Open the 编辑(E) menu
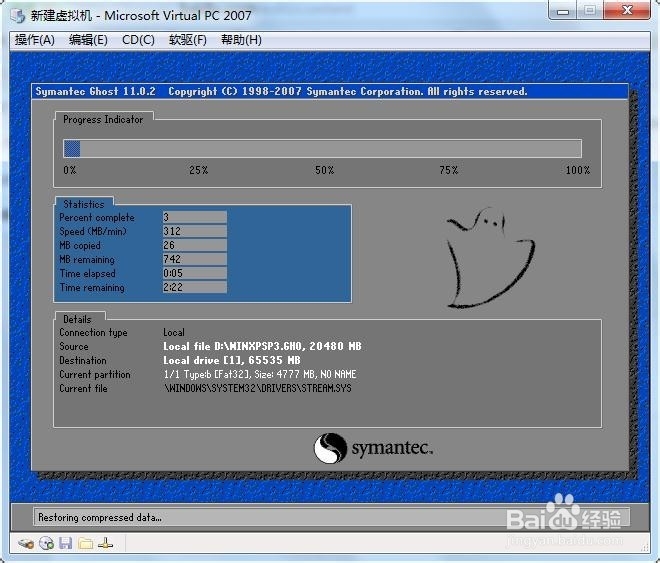The image size is (660, 563). coord(88,40)
